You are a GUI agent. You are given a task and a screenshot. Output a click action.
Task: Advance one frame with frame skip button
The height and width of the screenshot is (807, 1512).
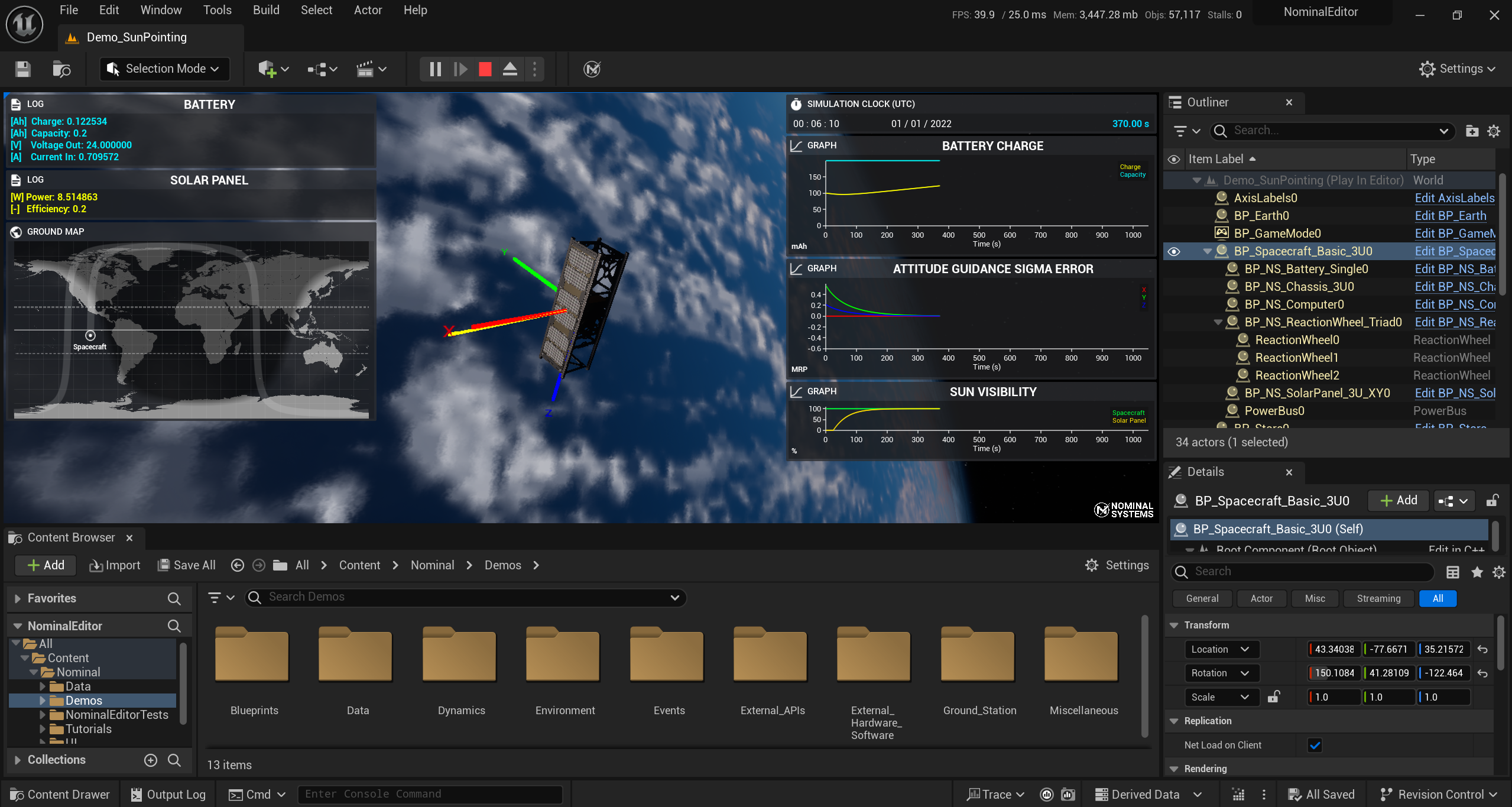click(x=460, y=69)
